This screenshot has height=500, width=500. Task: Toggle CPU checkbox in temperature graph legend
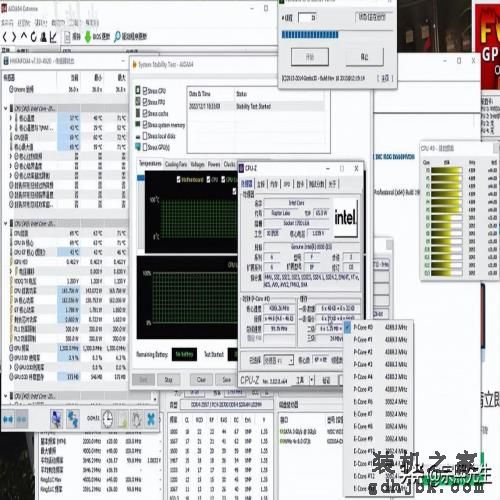click(x=209, y=179)
